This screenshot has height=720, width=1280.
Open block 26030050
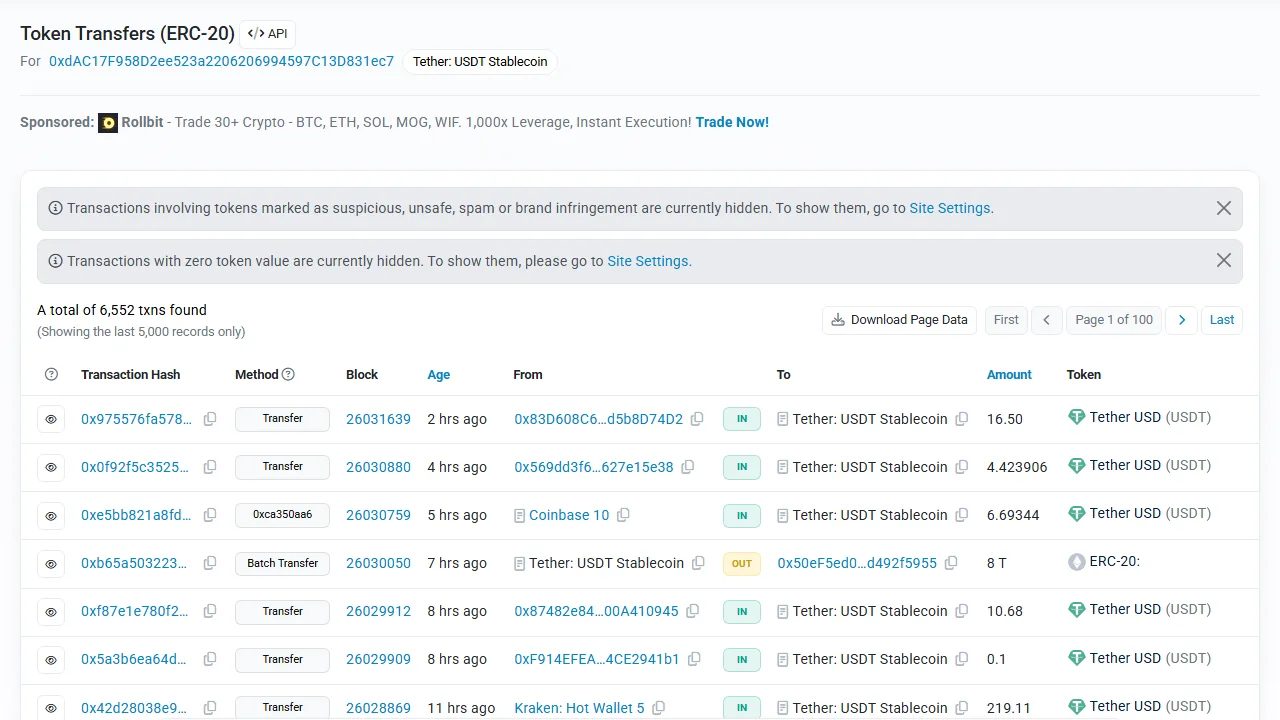point(378,563)
